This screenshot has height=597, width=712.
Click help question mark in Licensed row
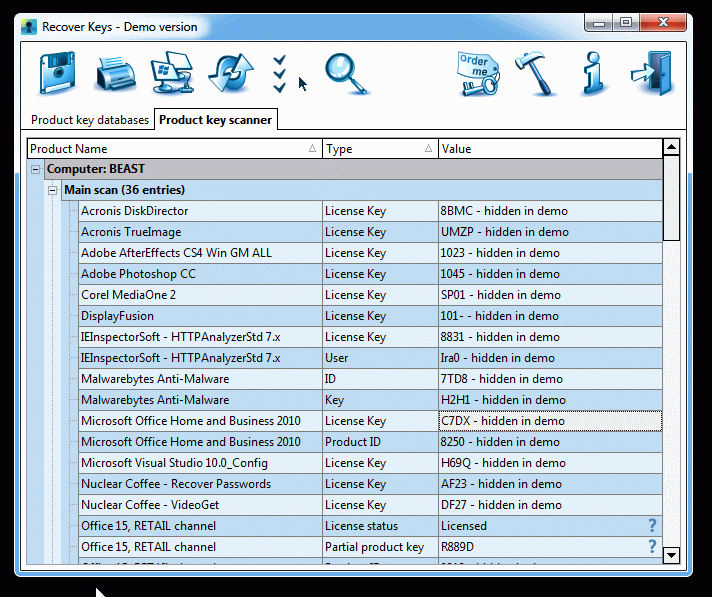point(652,526)
